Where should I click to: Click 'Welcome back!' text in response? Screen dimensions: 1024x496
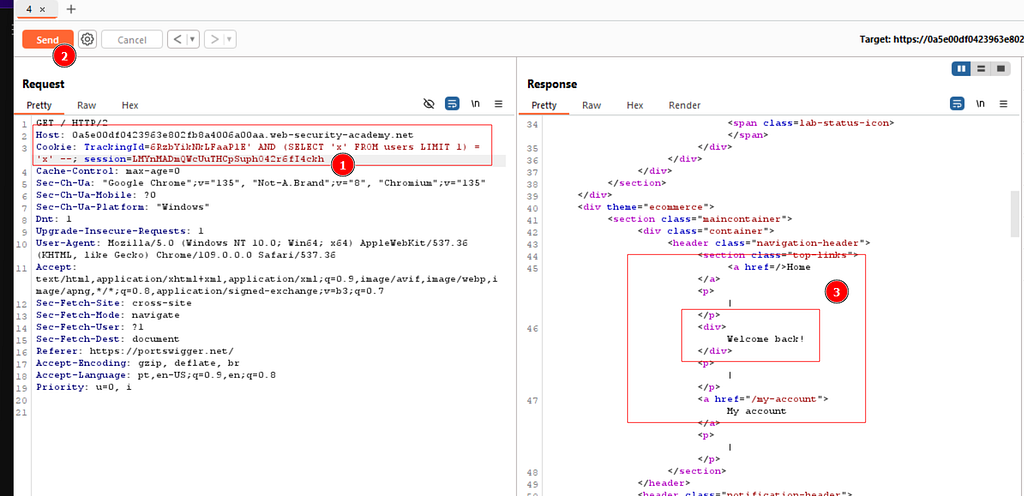point(765,339)
